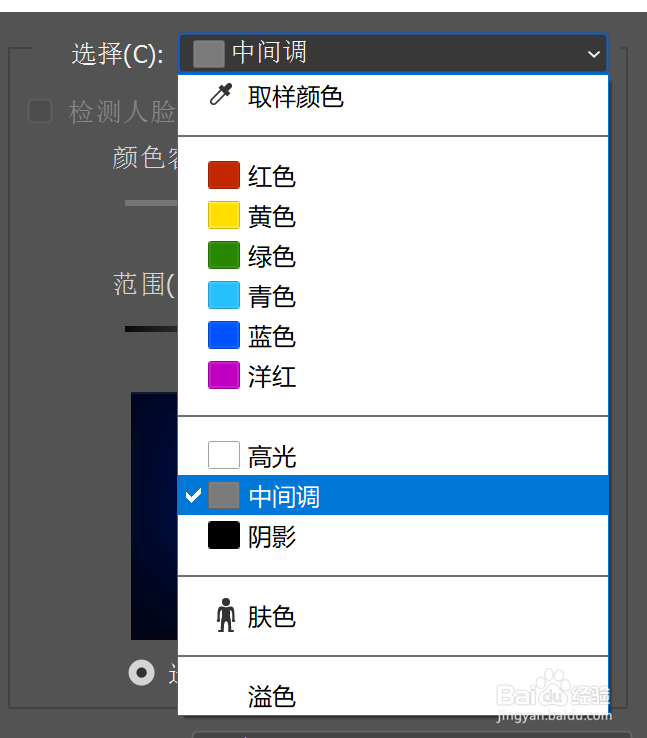Click the red color swatch icon
The height and width of the screenshot is (738, 647).
coord(224,176)
